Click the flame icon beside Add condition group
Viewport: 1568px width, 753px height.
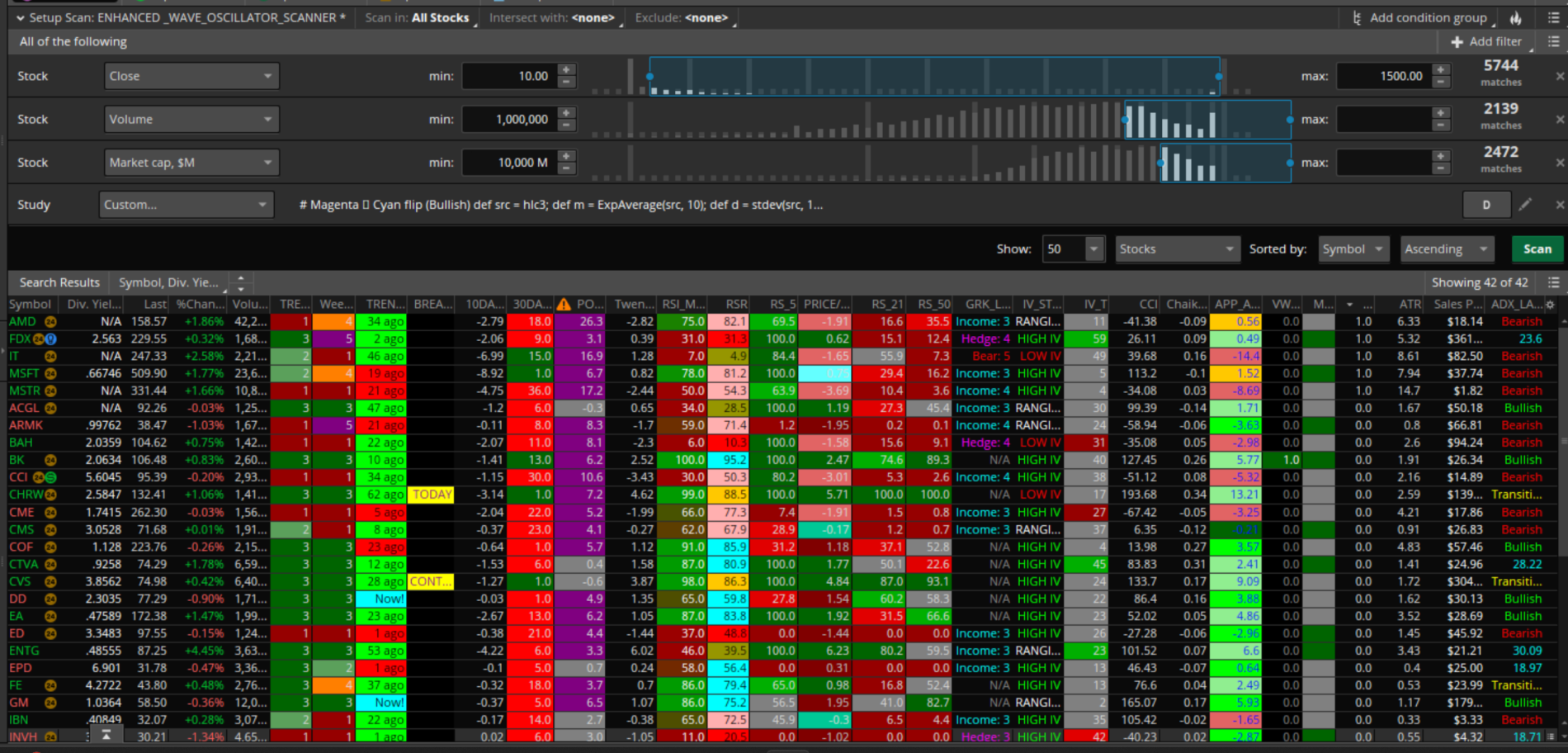tap(1516, 18)
